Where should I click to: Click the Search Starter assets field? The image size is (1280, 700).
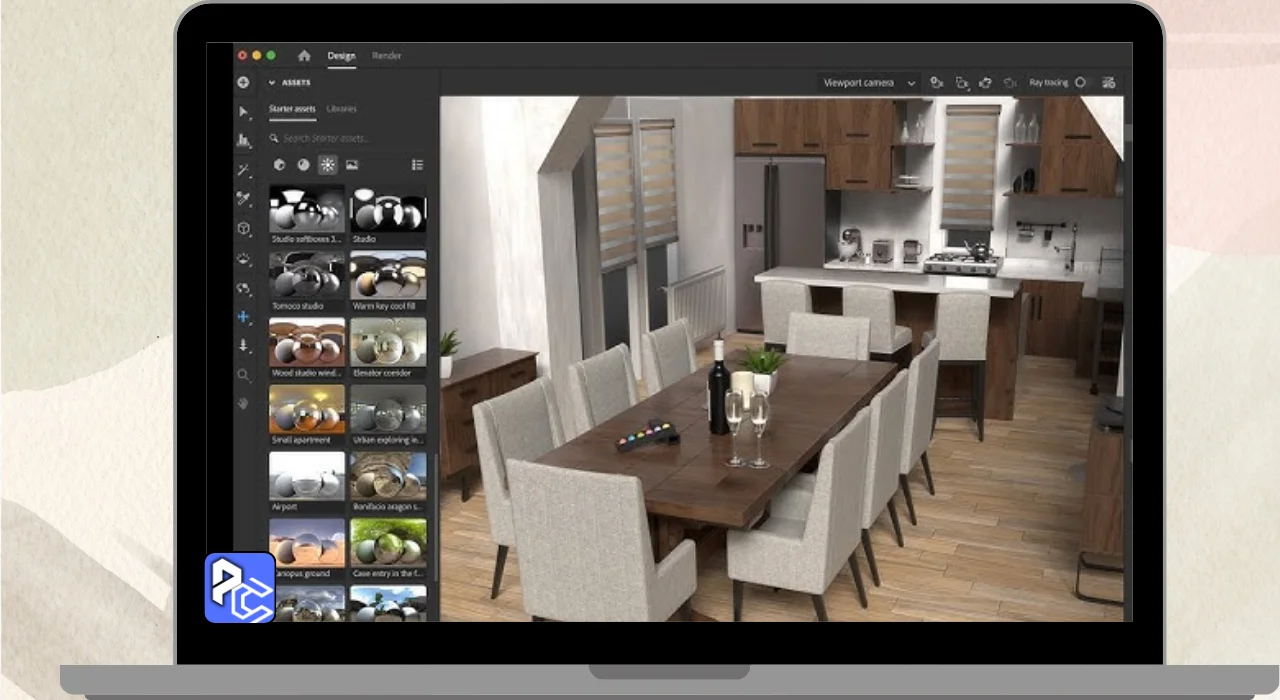tap(330, 138)
